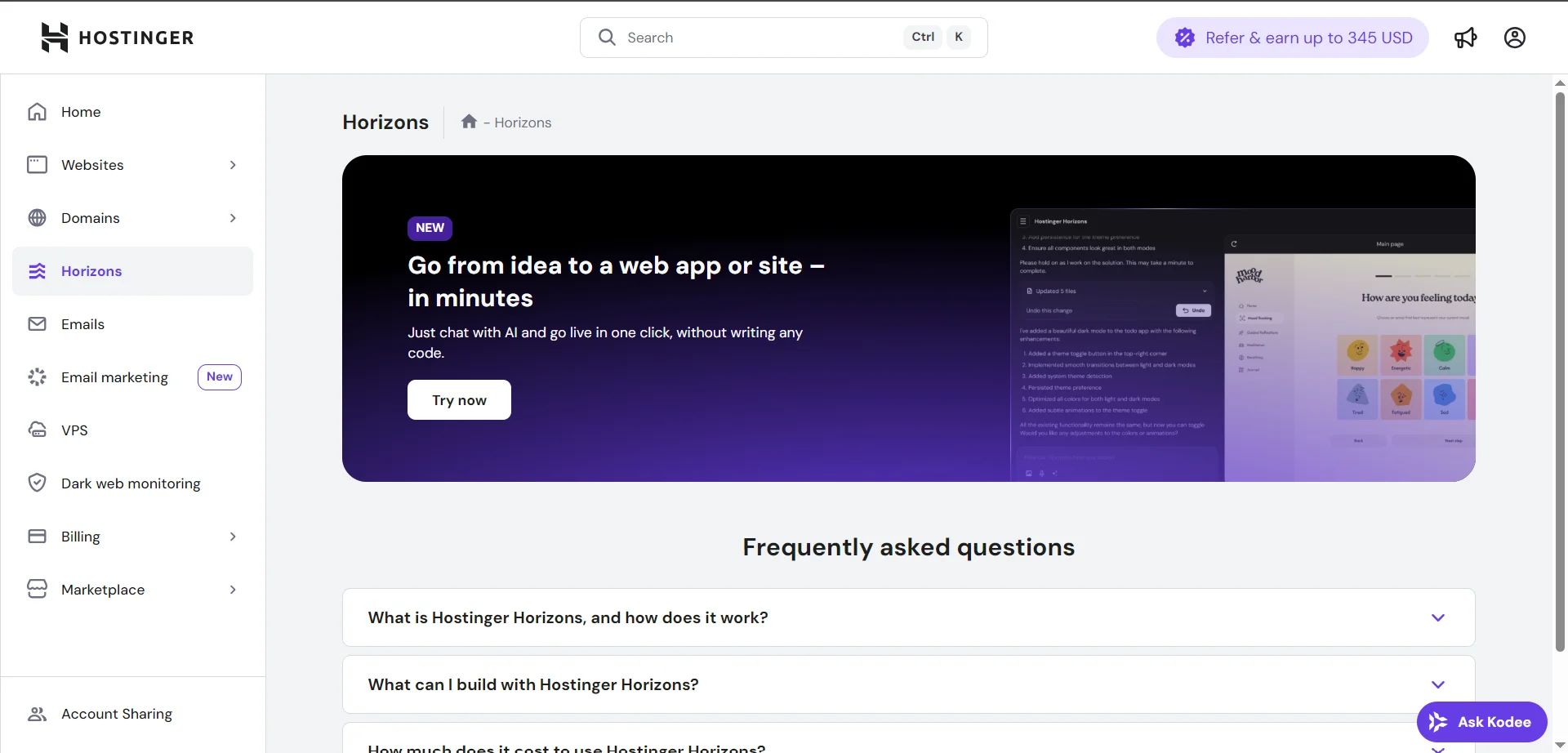
Task: Click the Emails envelope icon
Action: (x=38, y=324)
